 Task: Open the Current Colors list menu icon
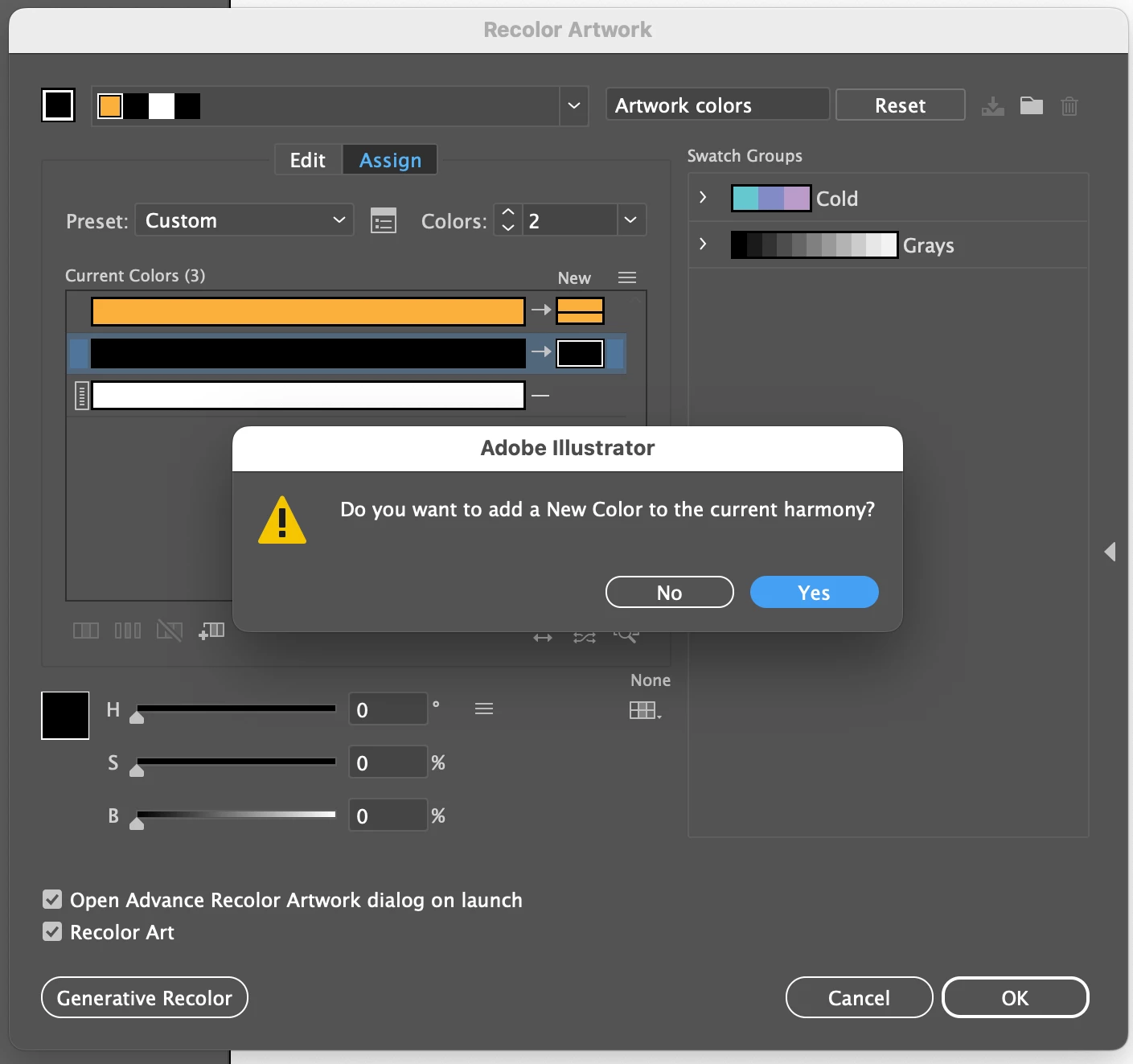pyautogui.click(x=627, y=277)
